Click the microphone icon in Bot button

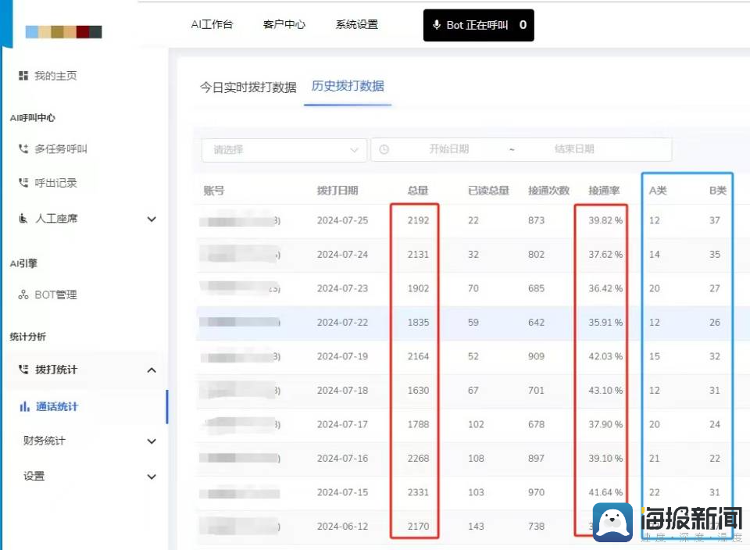(x=436, y=25)
